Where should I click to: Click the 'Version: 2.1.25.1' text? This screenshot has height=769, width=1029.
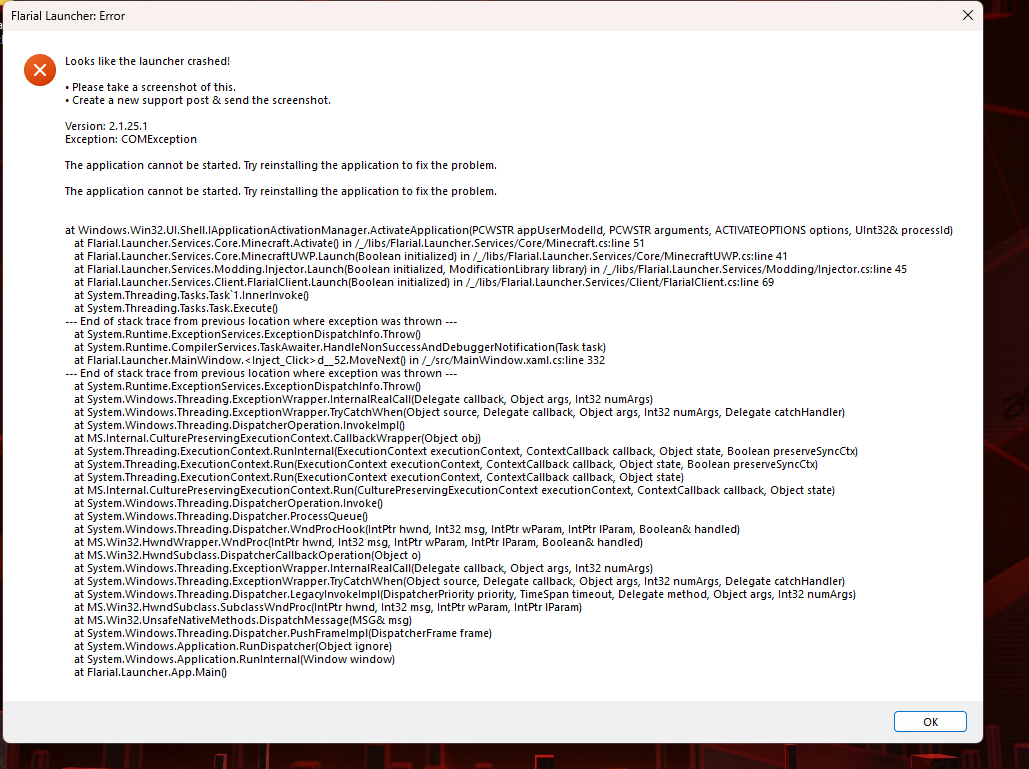(106, 126)
